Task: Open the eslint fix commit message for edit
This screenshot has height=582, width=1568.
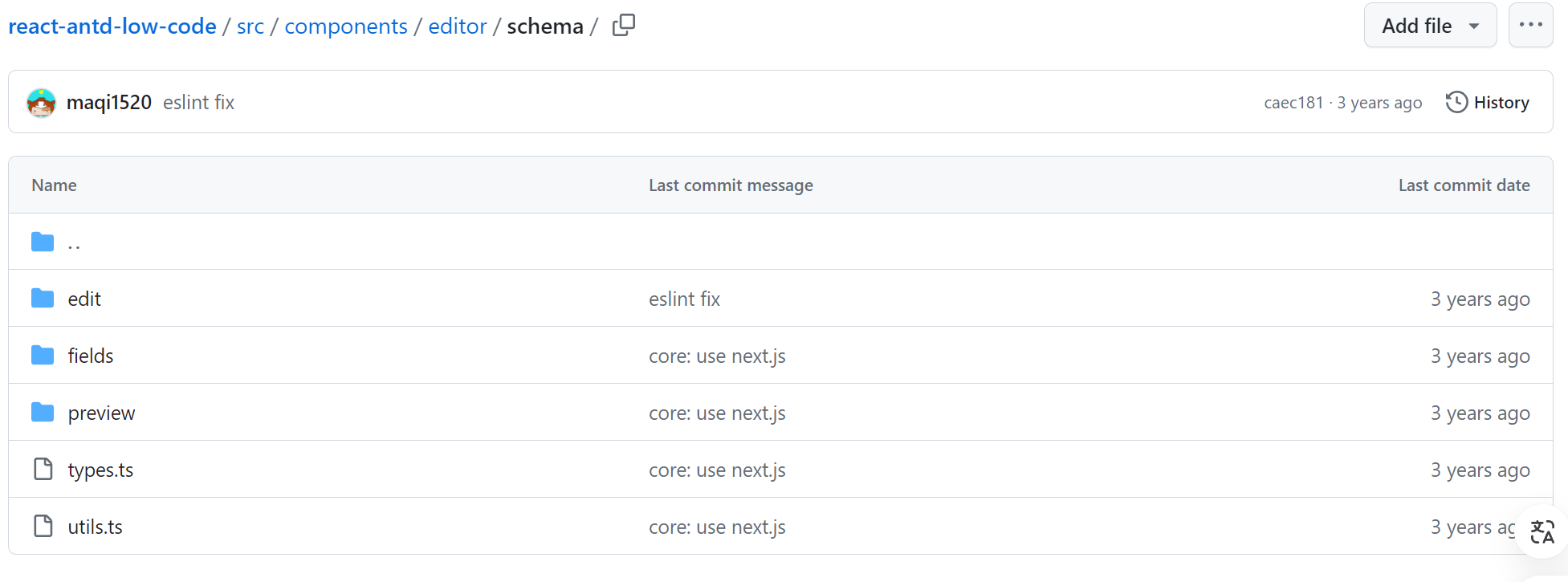Action: (684, 299)
